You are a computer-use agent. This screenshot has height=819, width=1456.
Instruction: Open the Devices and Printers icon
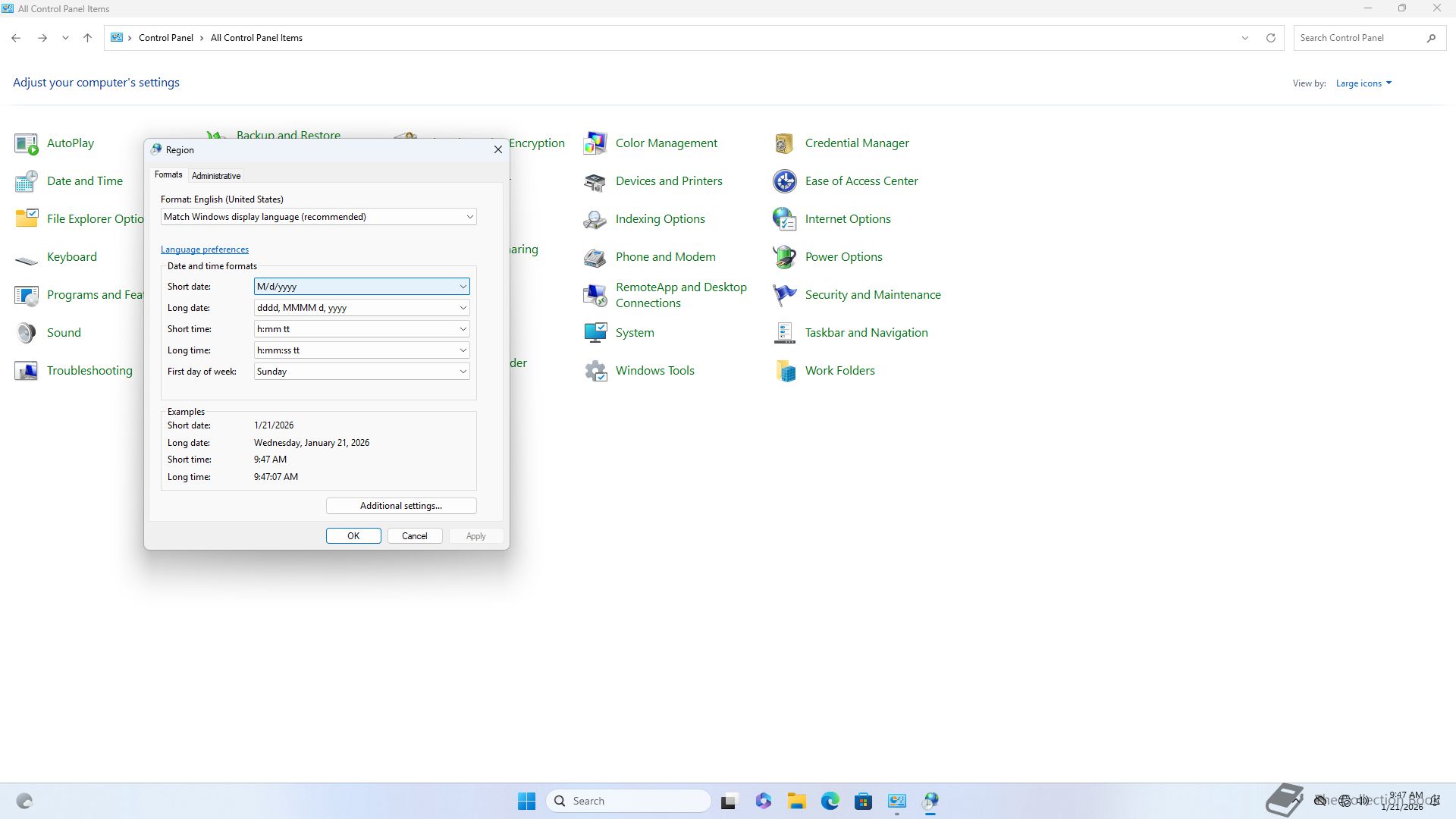point(595,181)
